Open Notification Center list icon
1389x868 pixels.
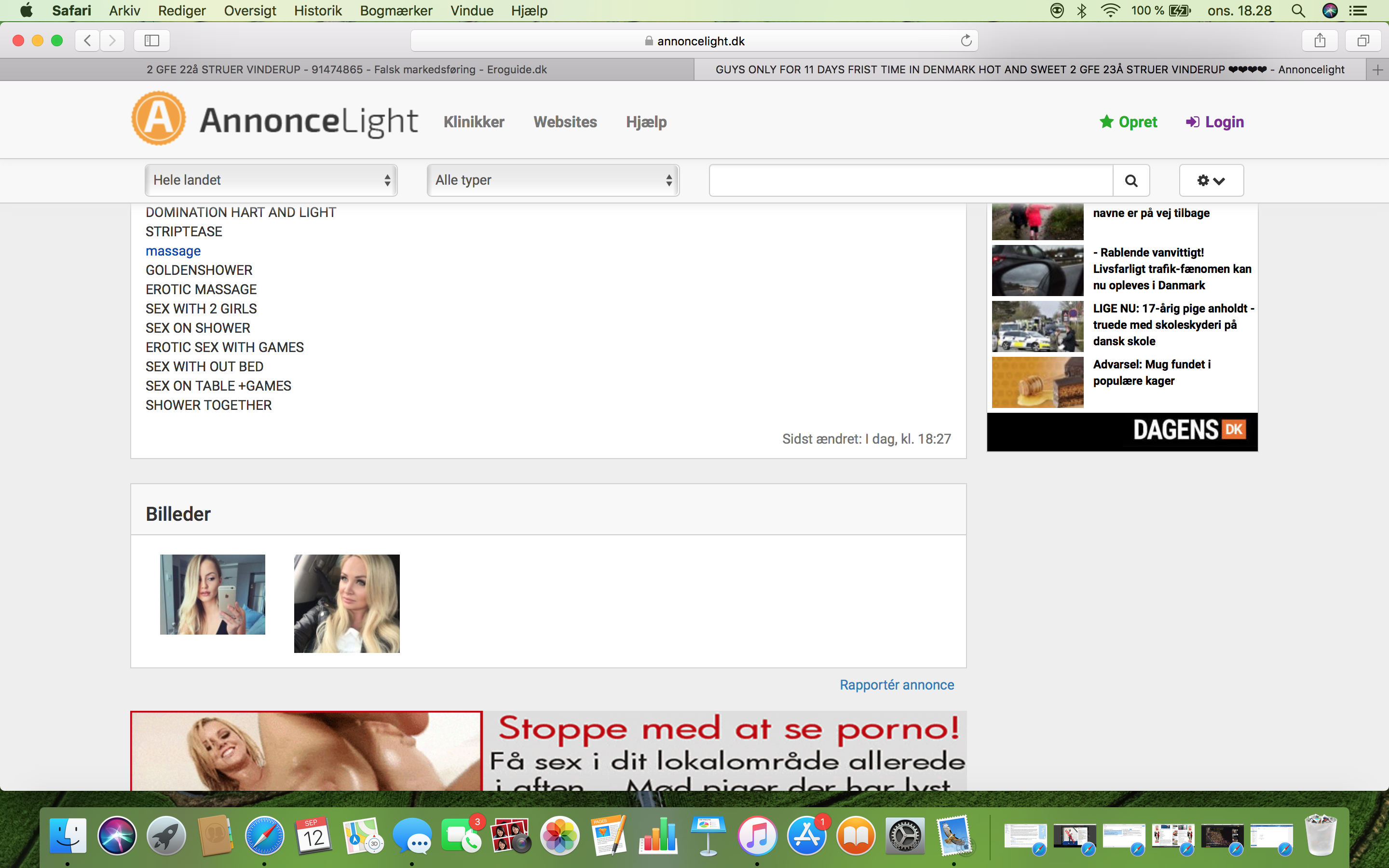coord(1358,10)
